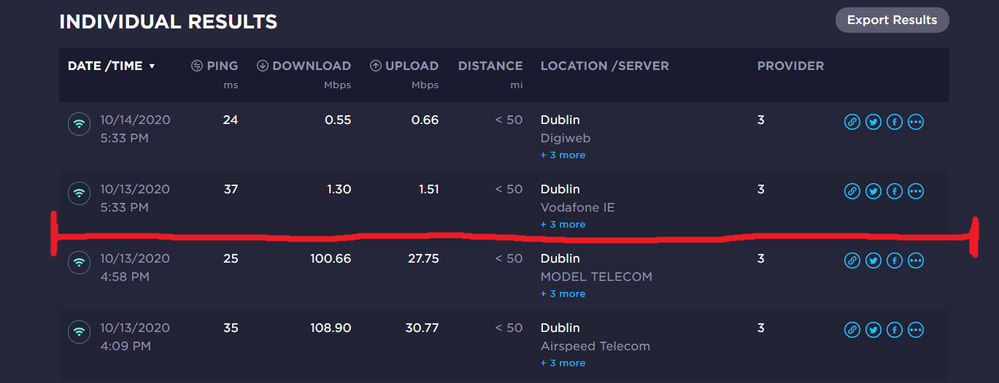Share Vodafone IE result on Facebook

click(x=895, y=191)
